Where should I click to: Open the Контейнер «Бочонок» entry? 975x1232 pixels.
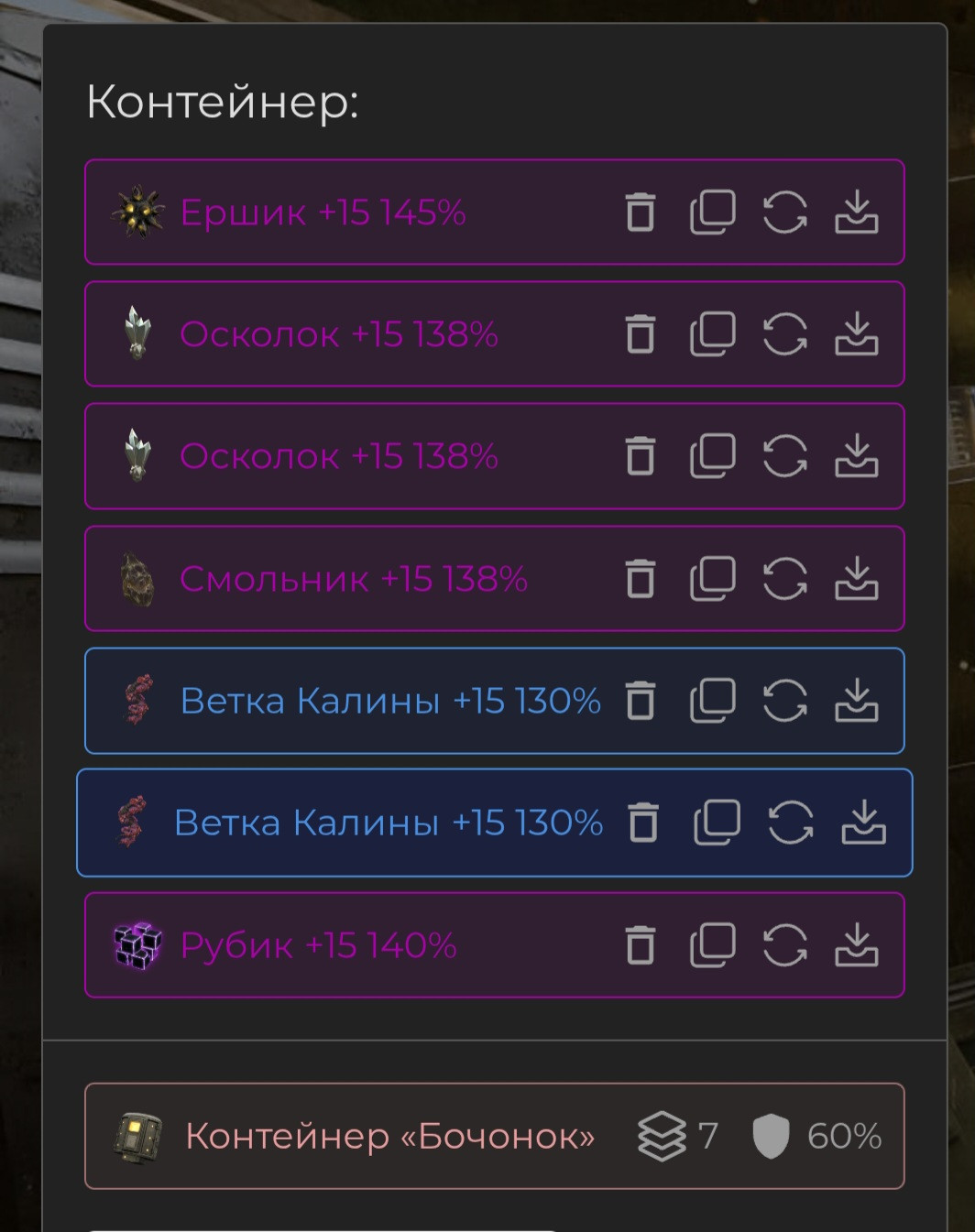[389, 1136]
